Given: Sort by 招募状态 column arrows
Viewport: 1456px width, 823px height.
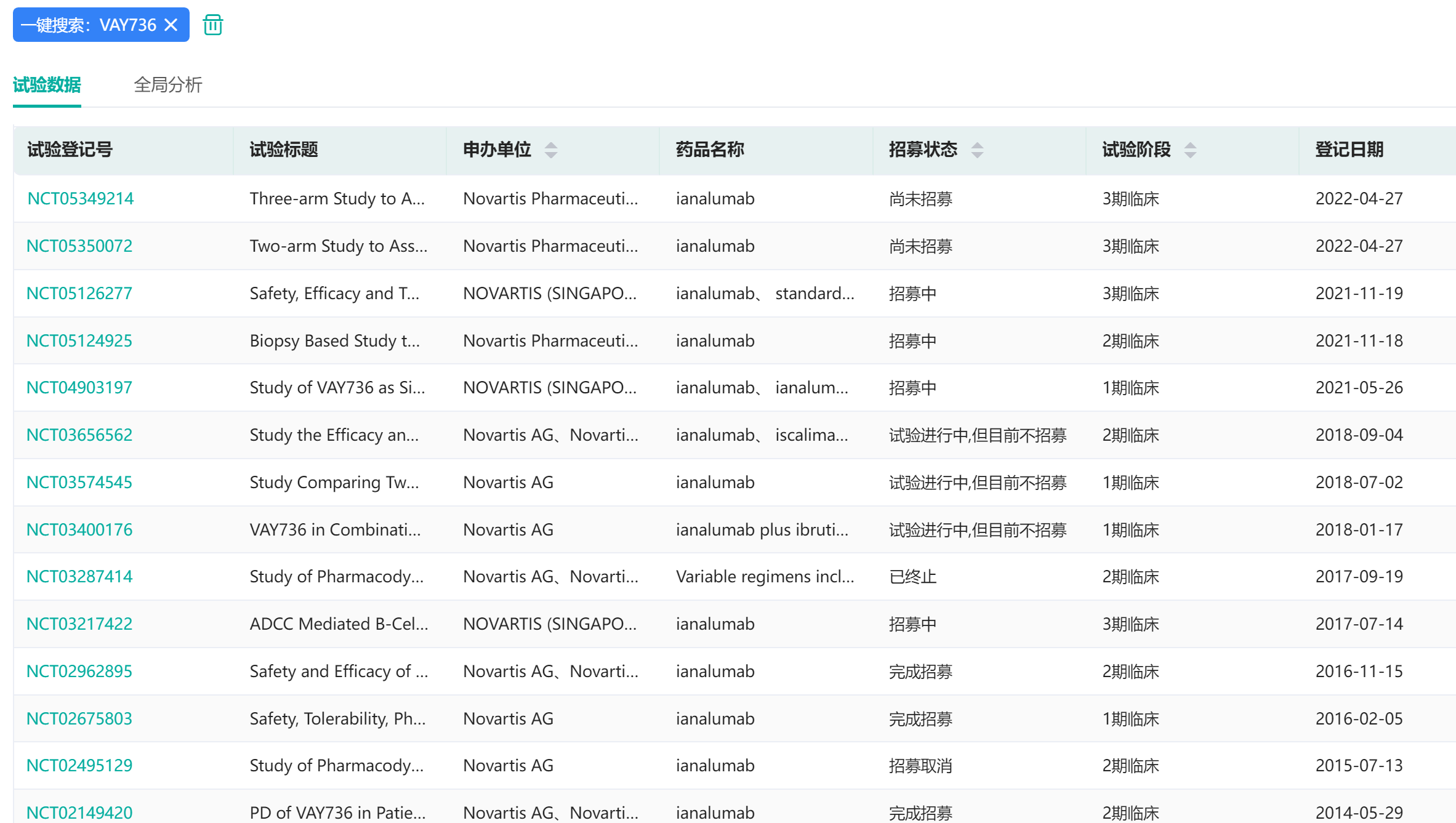Looking at the screenshot, I should point(977,150).
